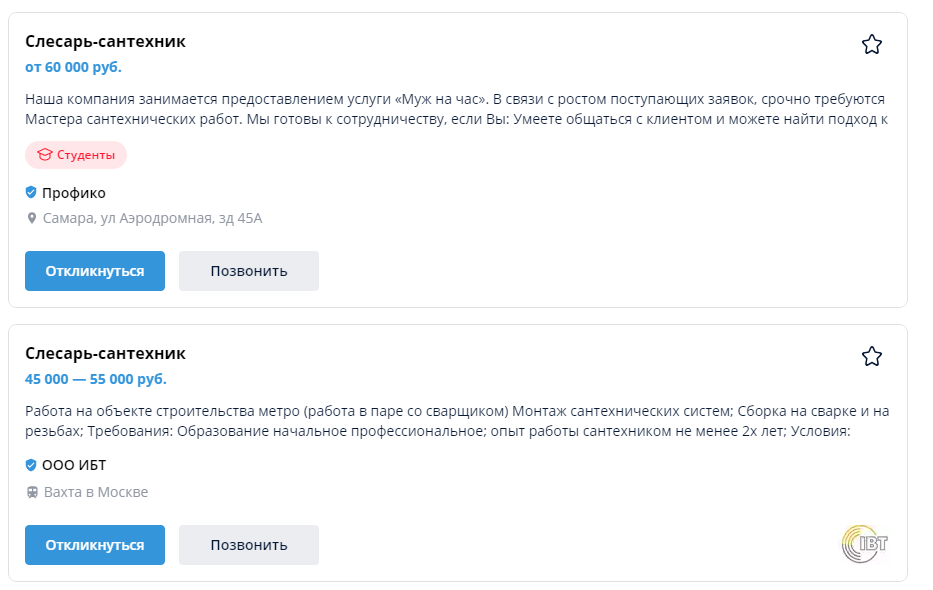933x590 pixels.
Task: Select the Студенты tag badge
Action: click(76, 155)
